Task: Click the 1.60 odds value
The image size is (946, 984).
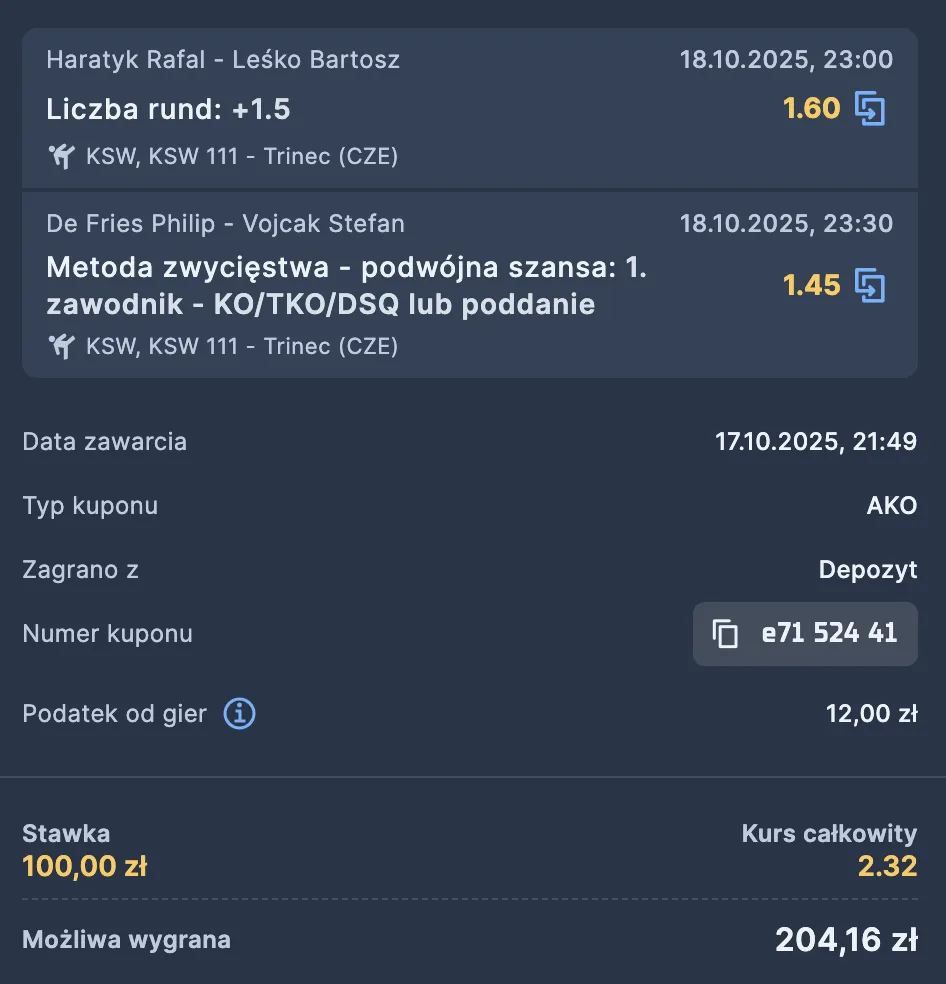Action: [x=811, y=108]
